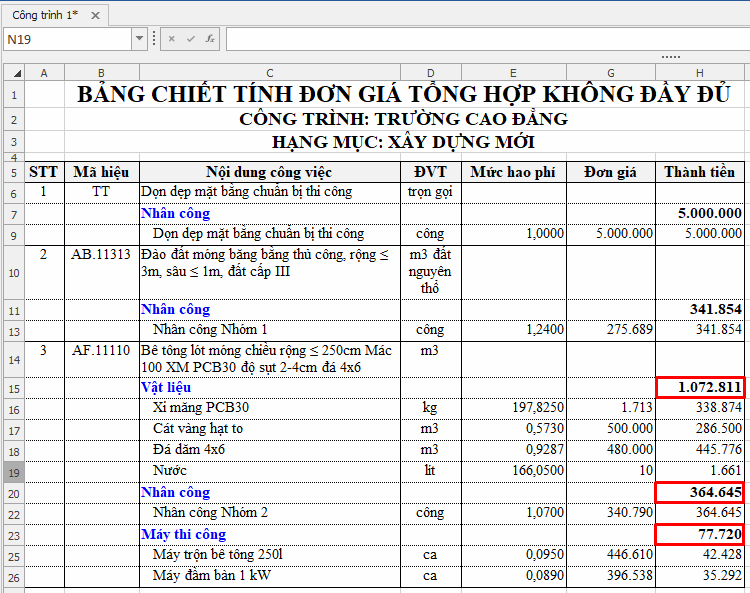
Task: Select column D header
Action: click(x=430, y=73)
